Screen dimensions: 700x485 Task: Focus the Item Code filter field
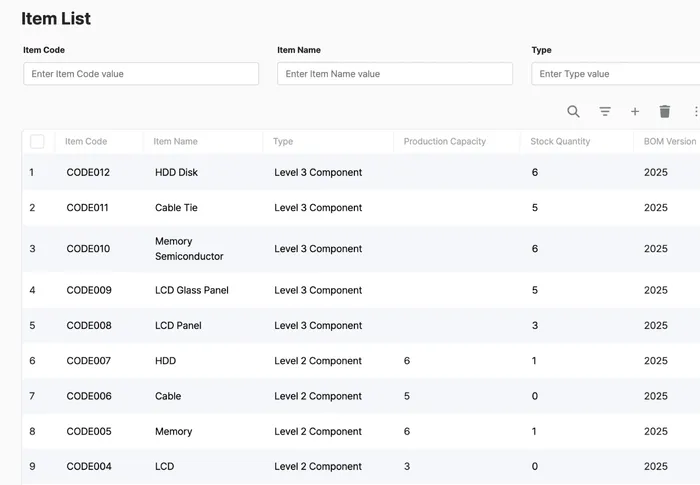click(x=141, y=74)
